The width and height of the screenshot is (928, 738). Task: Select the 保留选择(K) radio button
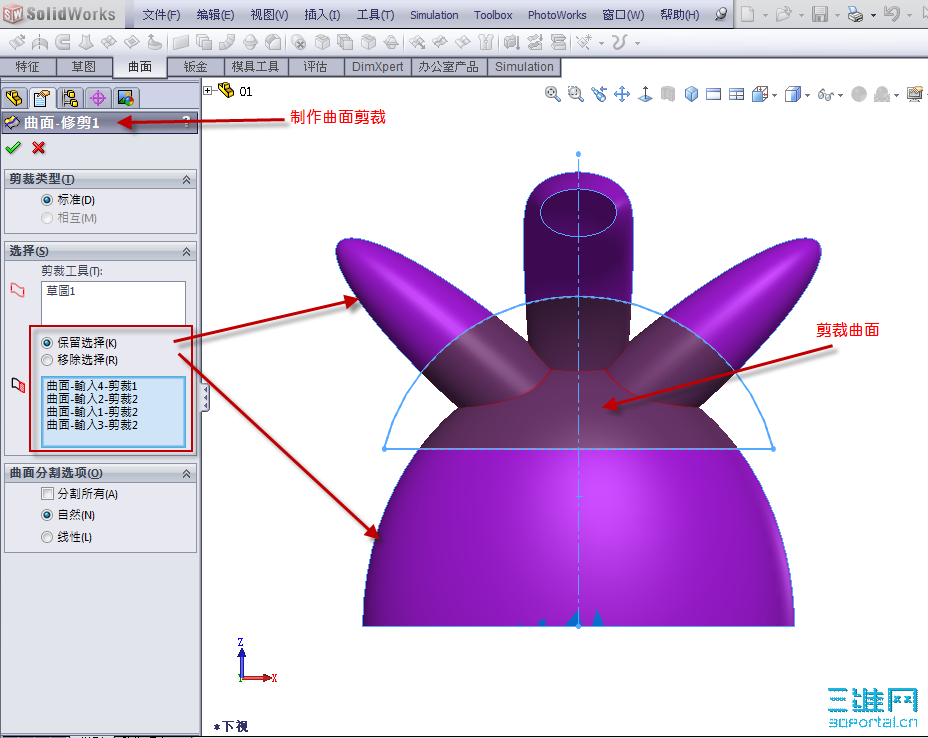click(x=47, y=343)
